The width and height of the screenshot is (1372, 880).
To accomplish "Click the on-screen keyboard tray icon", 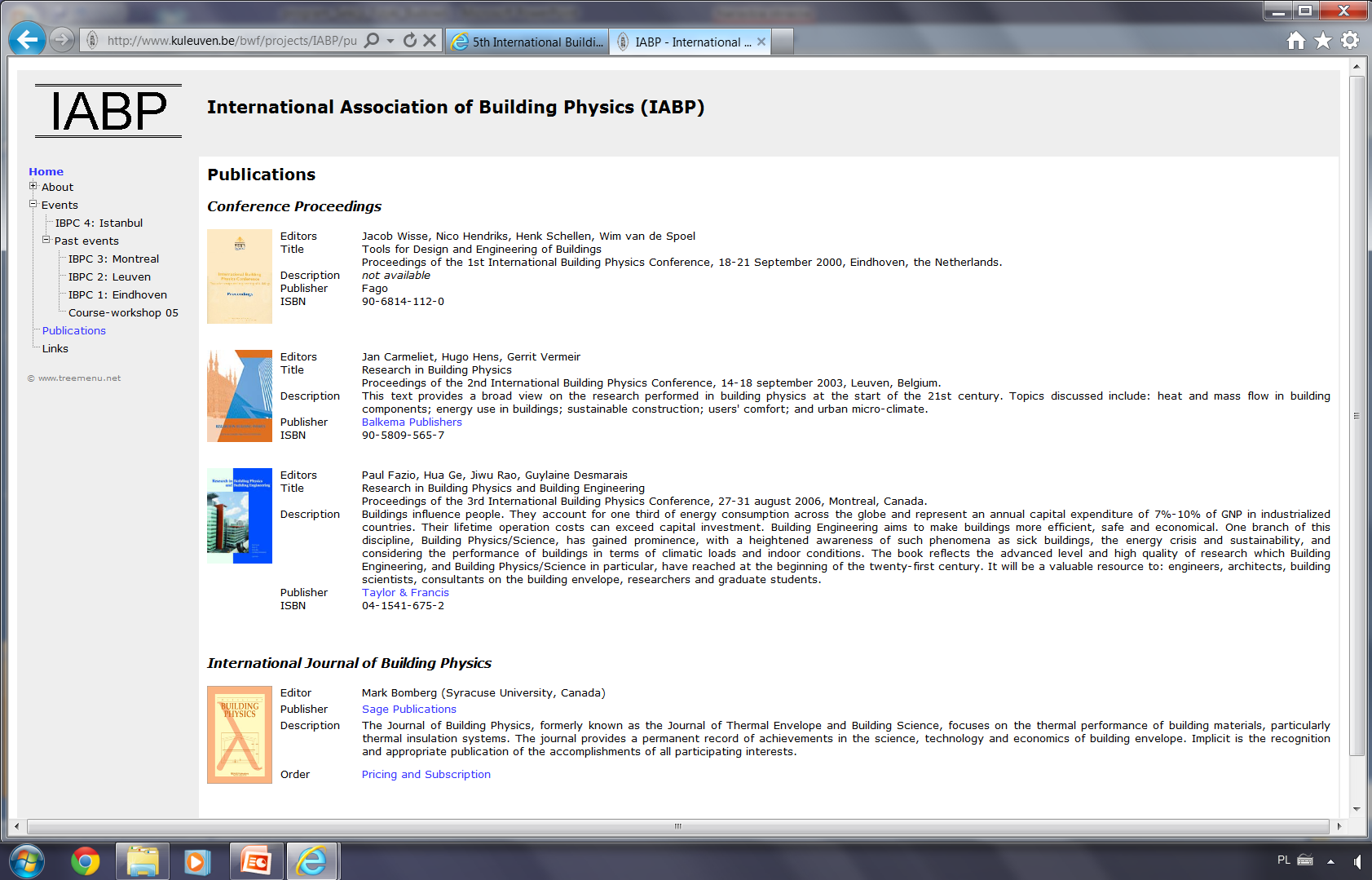I will click(x=1304, y=860).
